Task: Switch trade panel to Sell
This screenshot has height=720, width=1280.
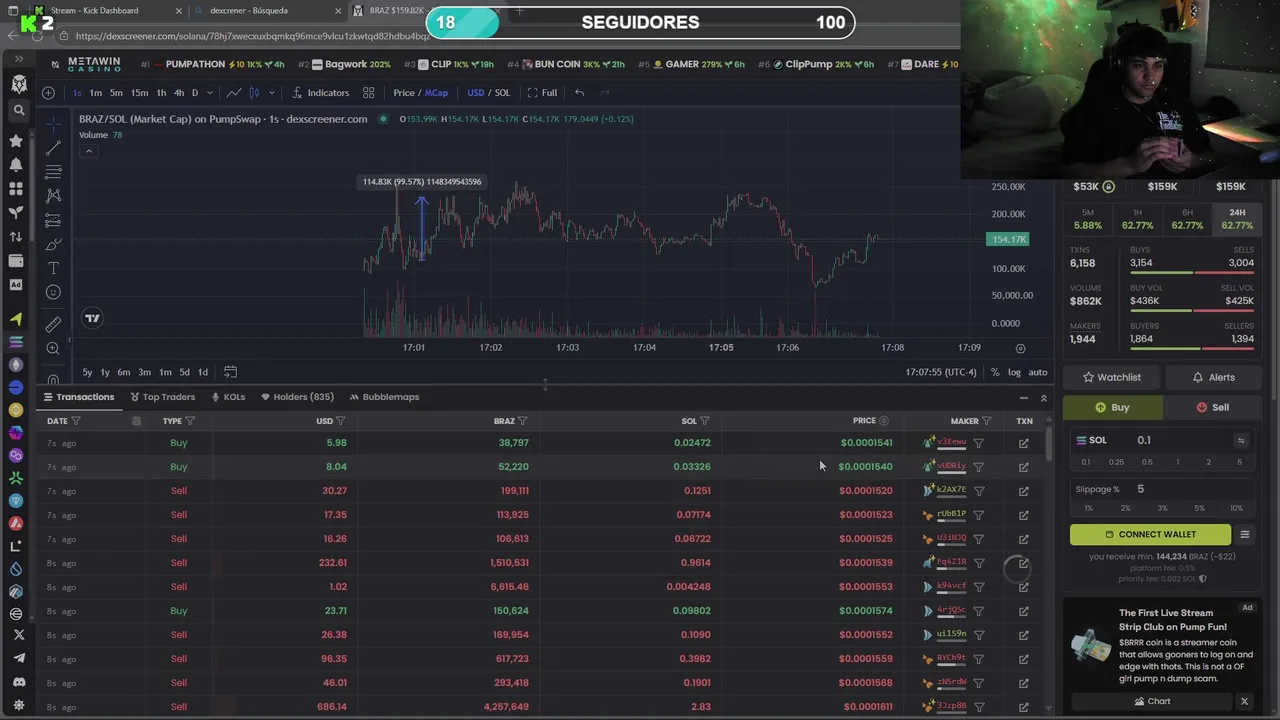Action: click(x=1212, y=407)
